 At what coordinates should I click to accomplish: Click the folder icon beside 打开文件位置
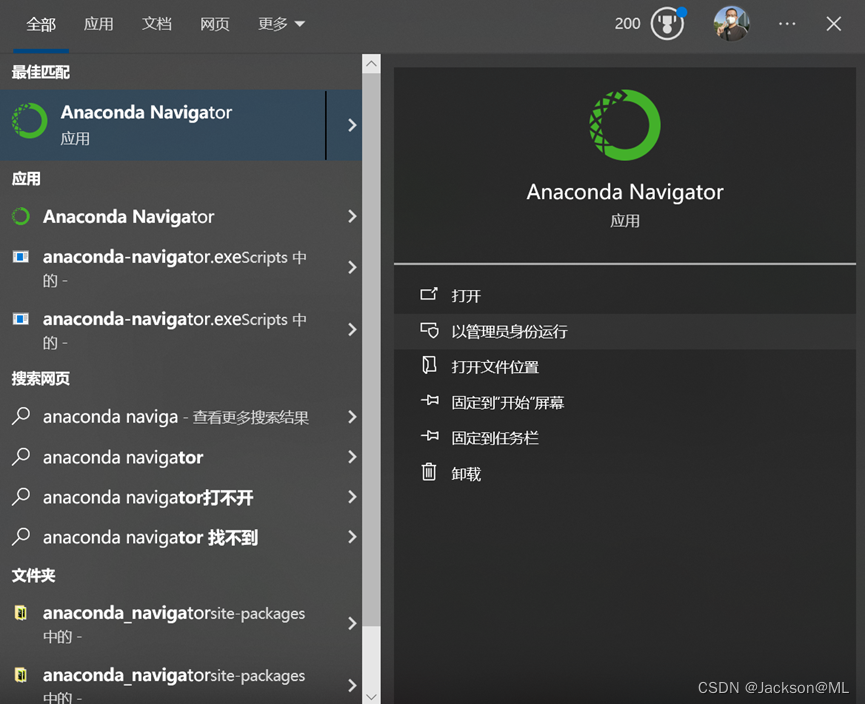point(429,366)
